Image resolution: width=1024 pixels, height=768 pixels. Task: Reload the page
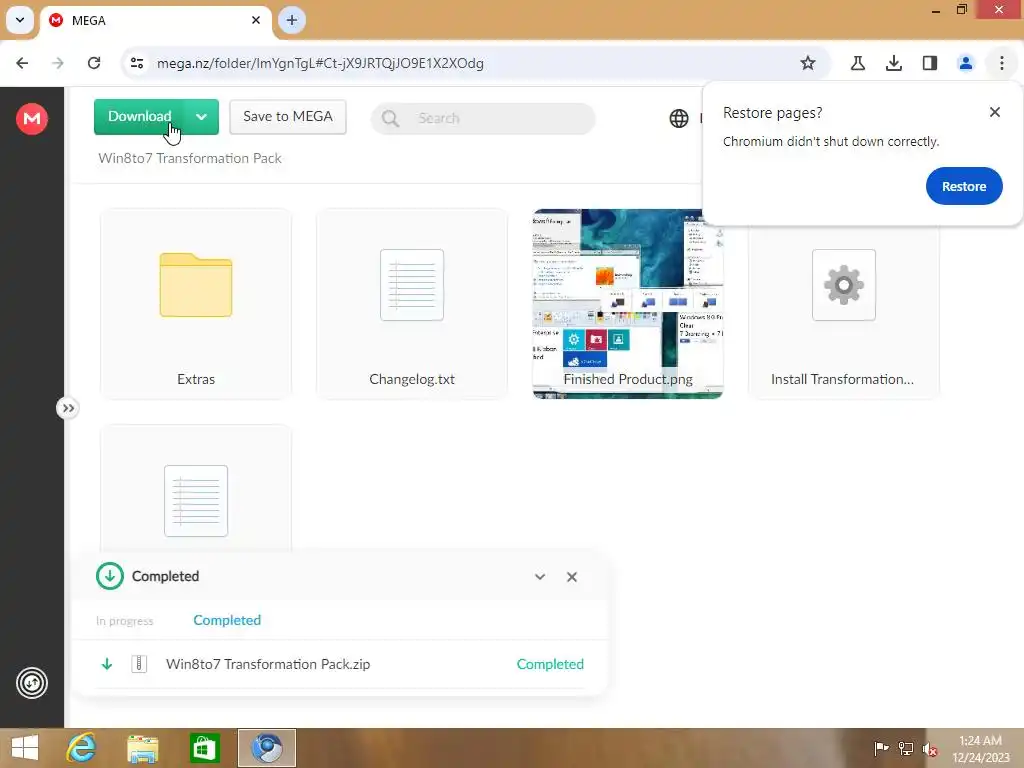[x=94, y=63]
